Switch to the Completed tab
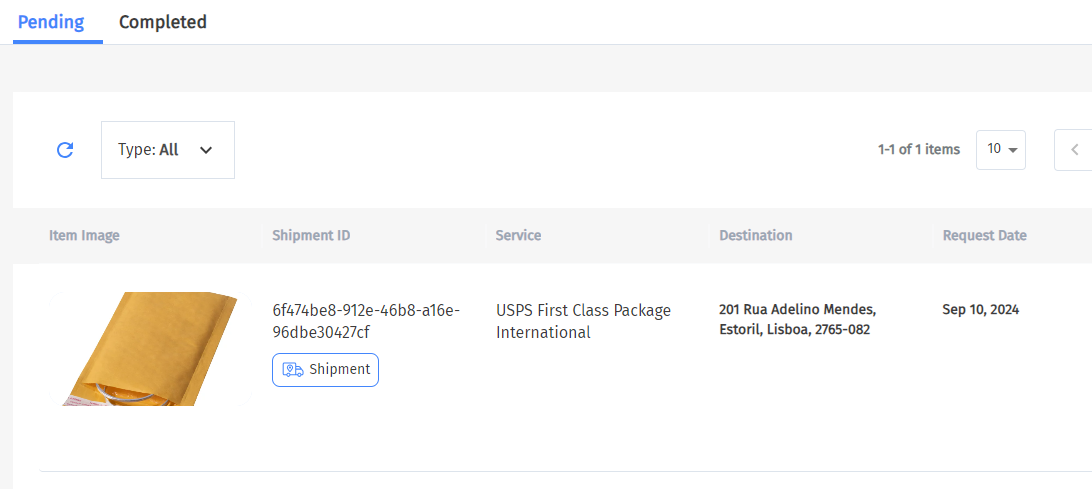 (x=163, y=22)
